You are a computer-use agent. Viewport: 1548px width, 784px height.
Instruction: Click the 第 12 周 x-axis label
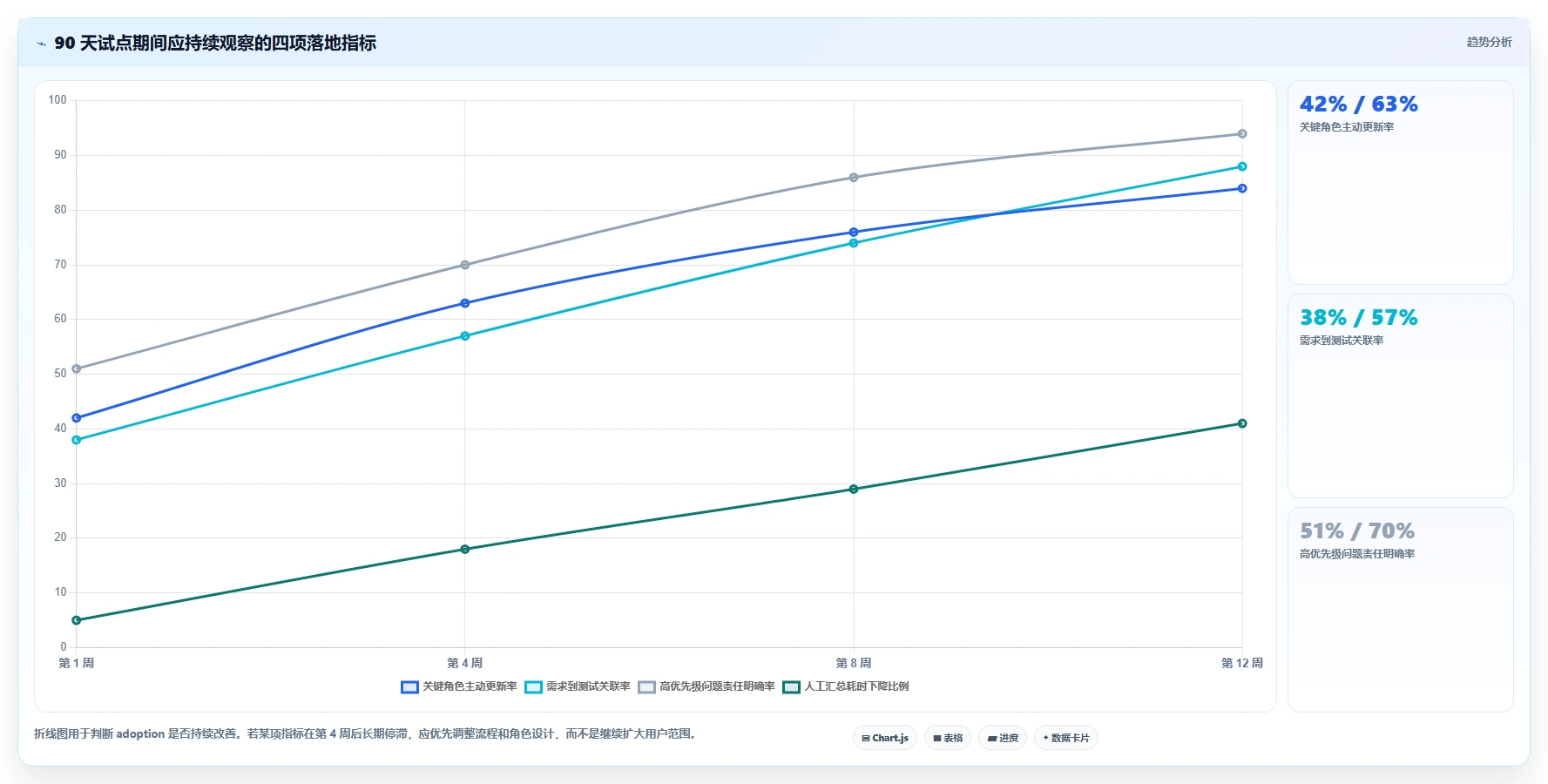1242,664
